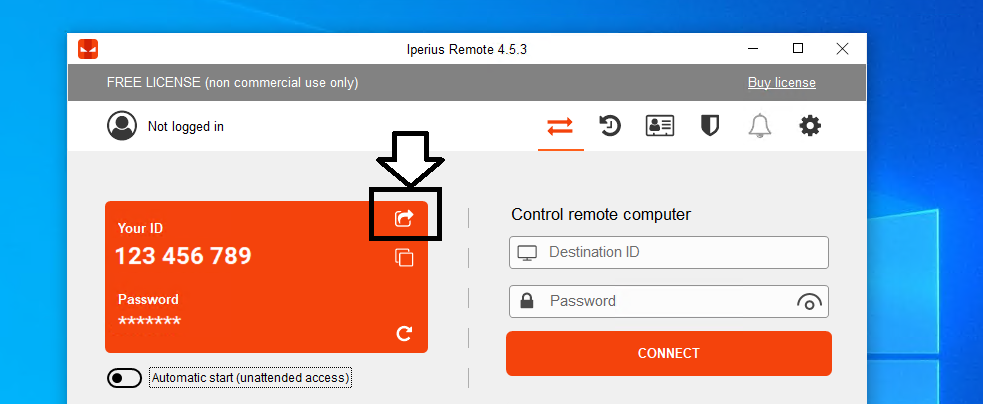This screenshot has height=405, width=984.
Task: Open the address book contacts icon
Action: coord(660,126)
